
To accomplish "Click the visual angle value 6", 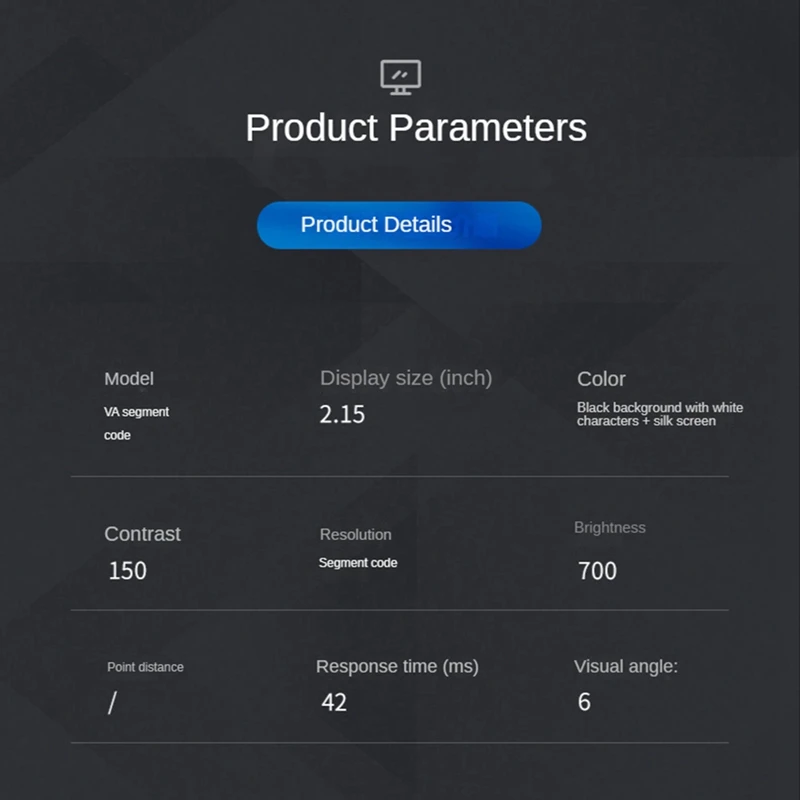I will (x=584, y=702).
